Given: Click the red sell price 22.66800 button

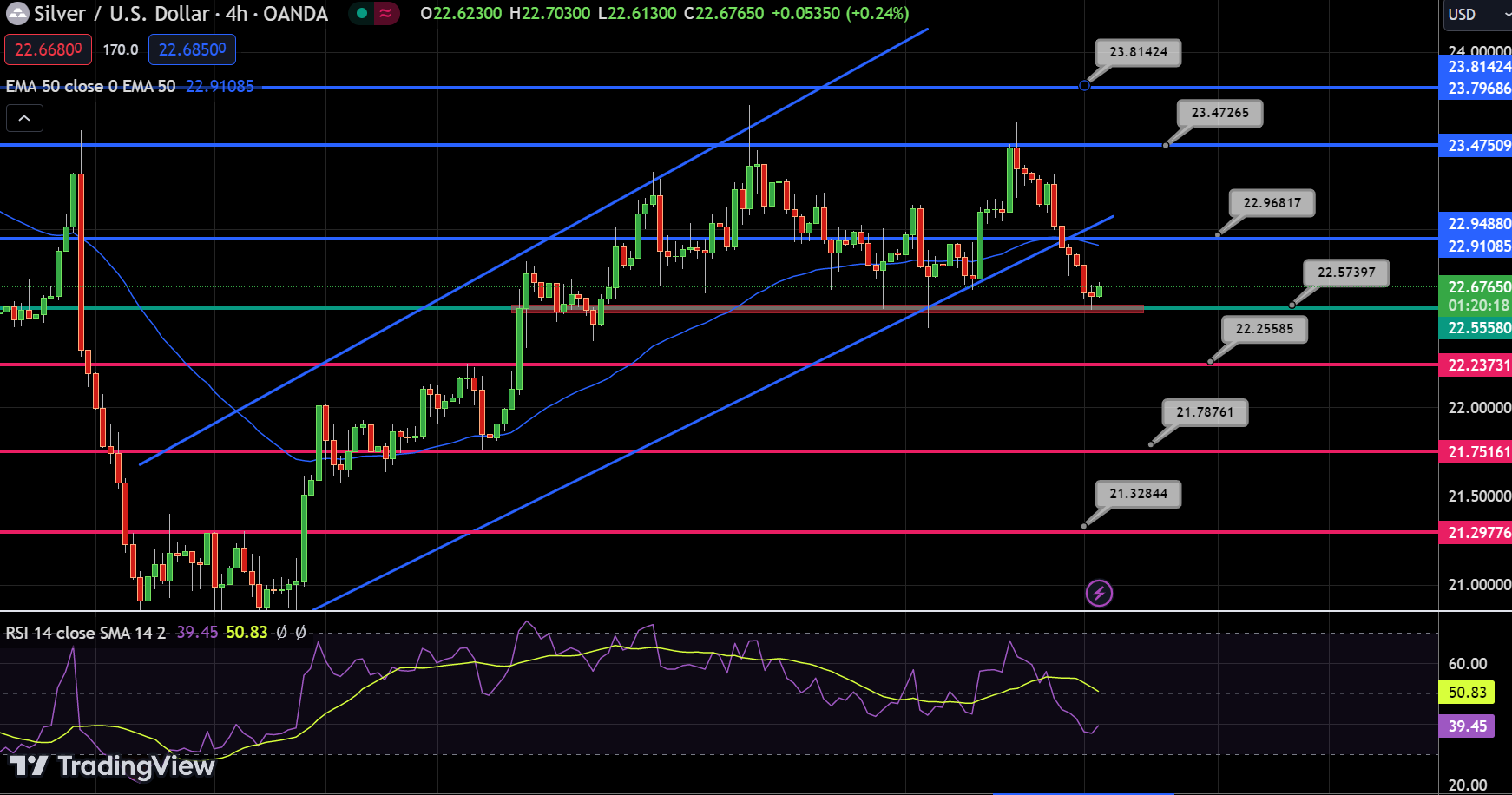Looking at the screenshot, I should (x=48, y=49).
